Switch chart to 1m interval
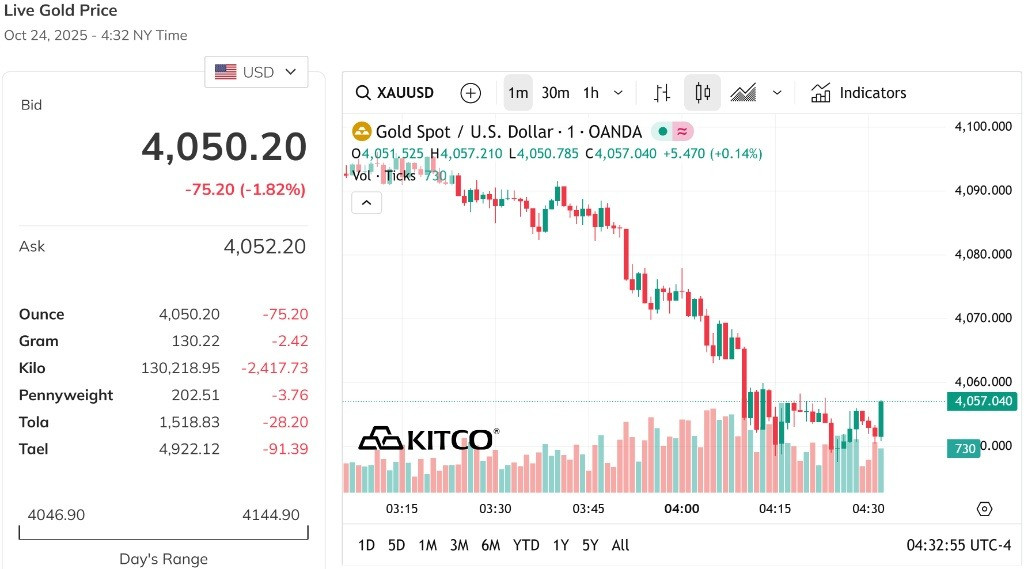This screenshot has width=1024, height=569. point(518,93)
